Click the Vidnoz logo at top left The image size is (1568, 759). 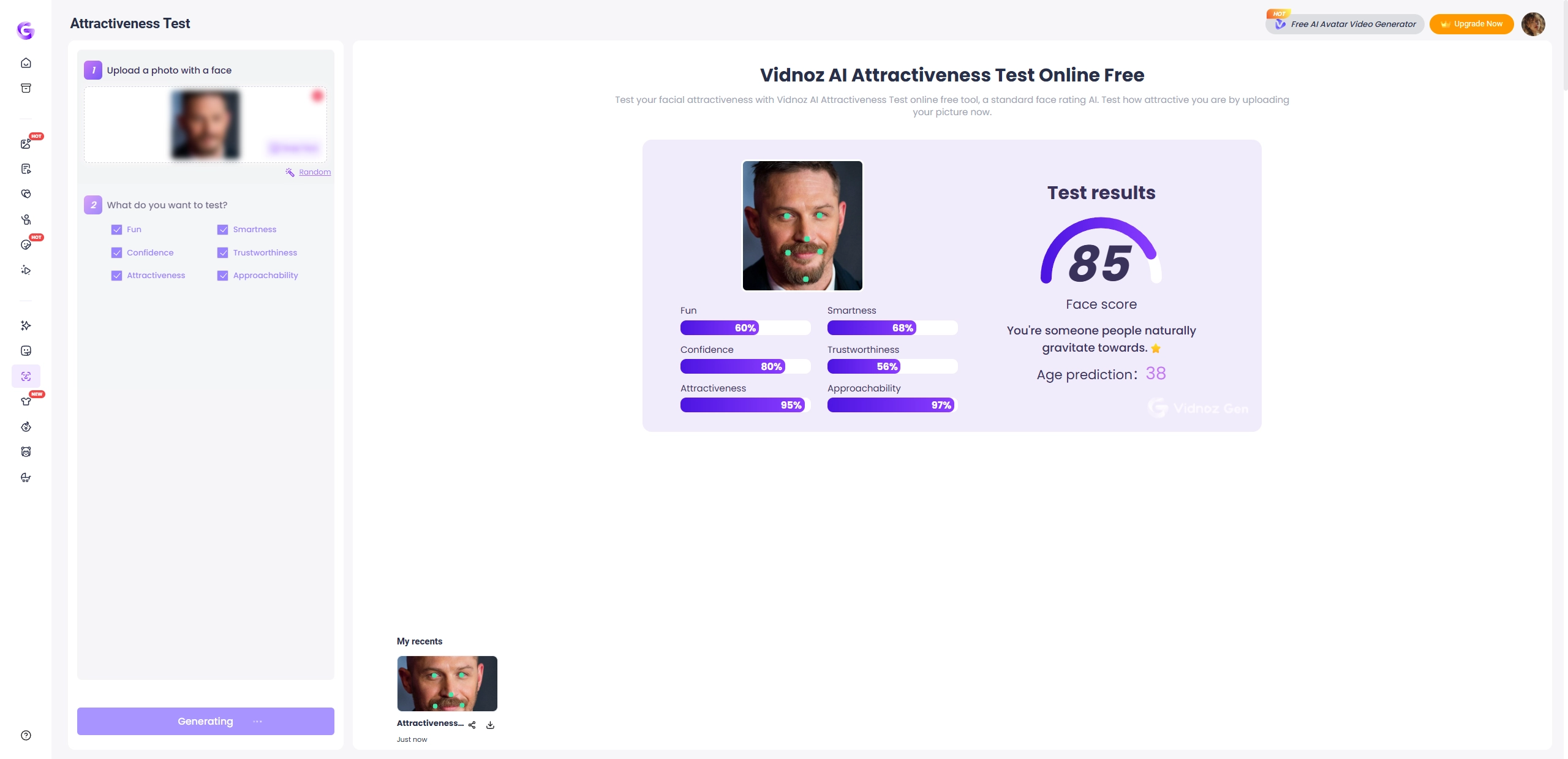(x=26, y=31)
